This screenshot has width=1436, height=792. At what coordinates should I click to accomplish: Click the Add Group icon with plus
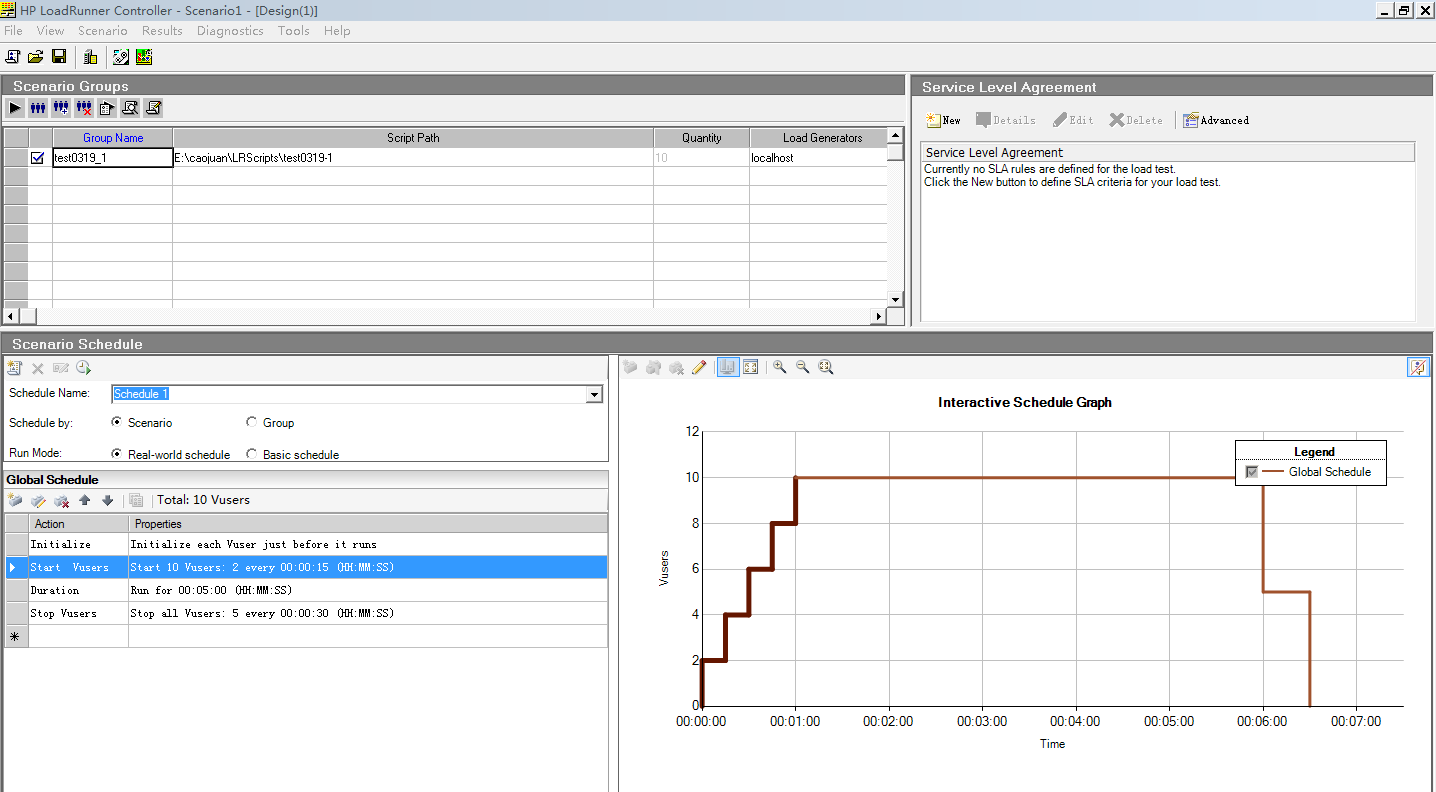[61, 108]
